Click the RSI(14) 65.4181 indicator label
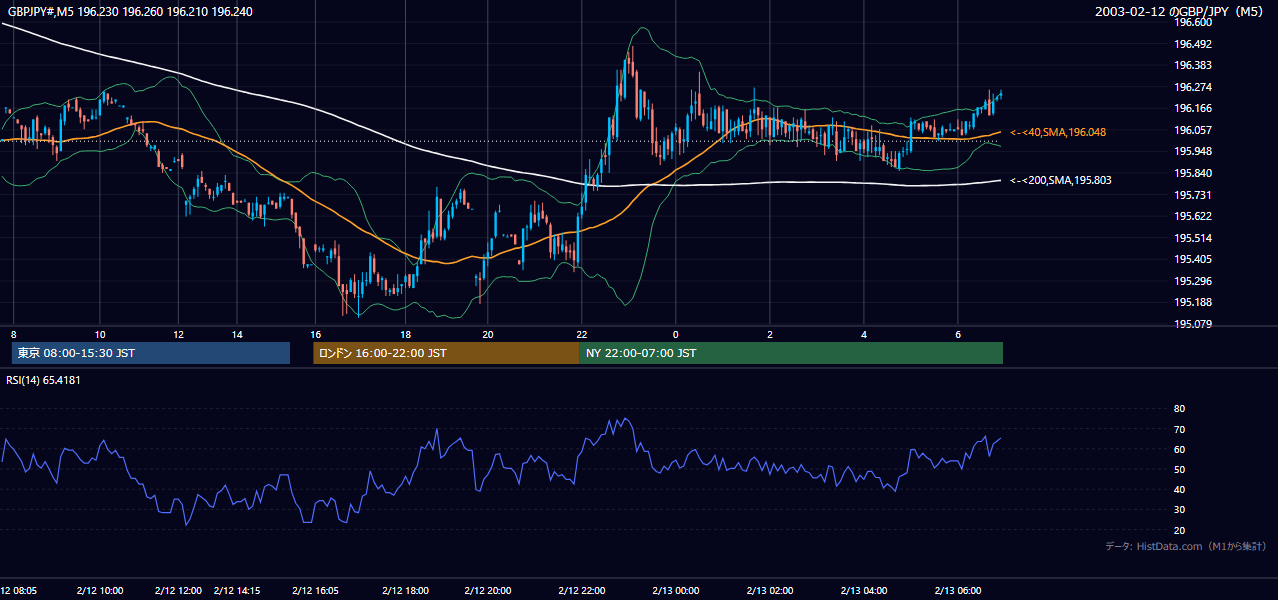This screenshot has width=1278, height=600. [x=43, y=380]
